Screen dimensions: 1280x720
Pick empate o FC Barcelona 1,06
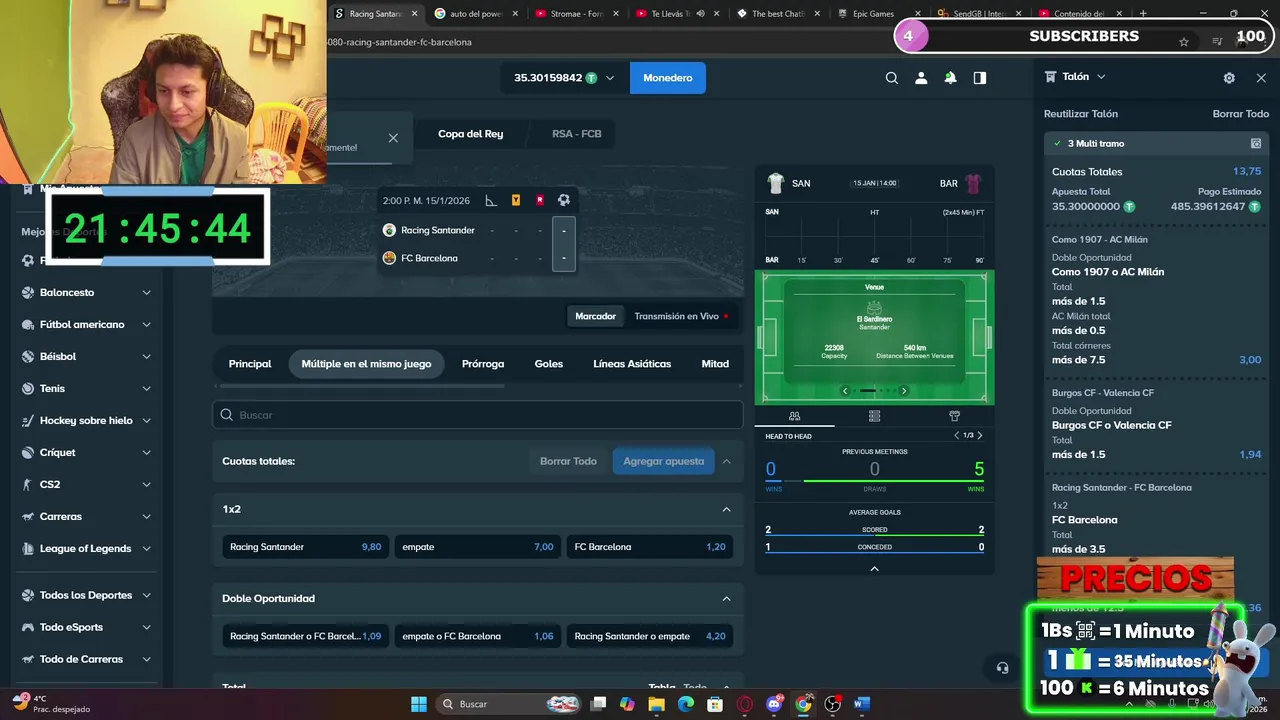click(477, 636)
